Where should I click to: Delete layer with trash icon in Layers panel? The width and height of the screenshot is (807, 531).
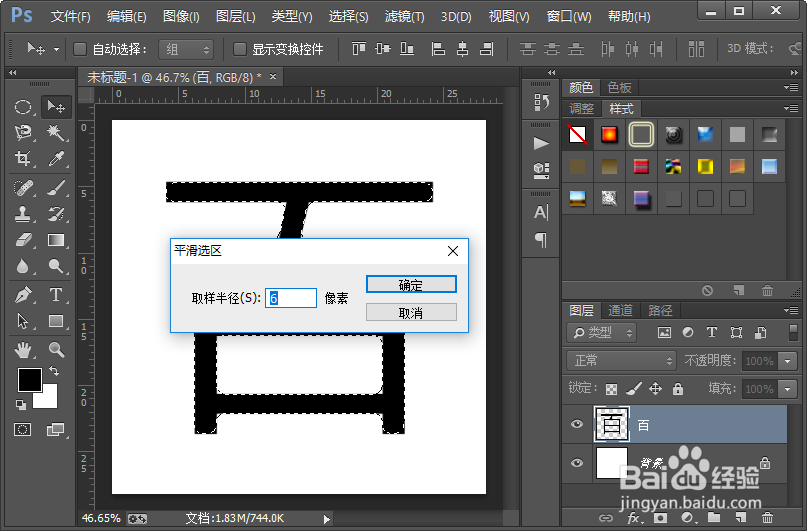[767, 518]
